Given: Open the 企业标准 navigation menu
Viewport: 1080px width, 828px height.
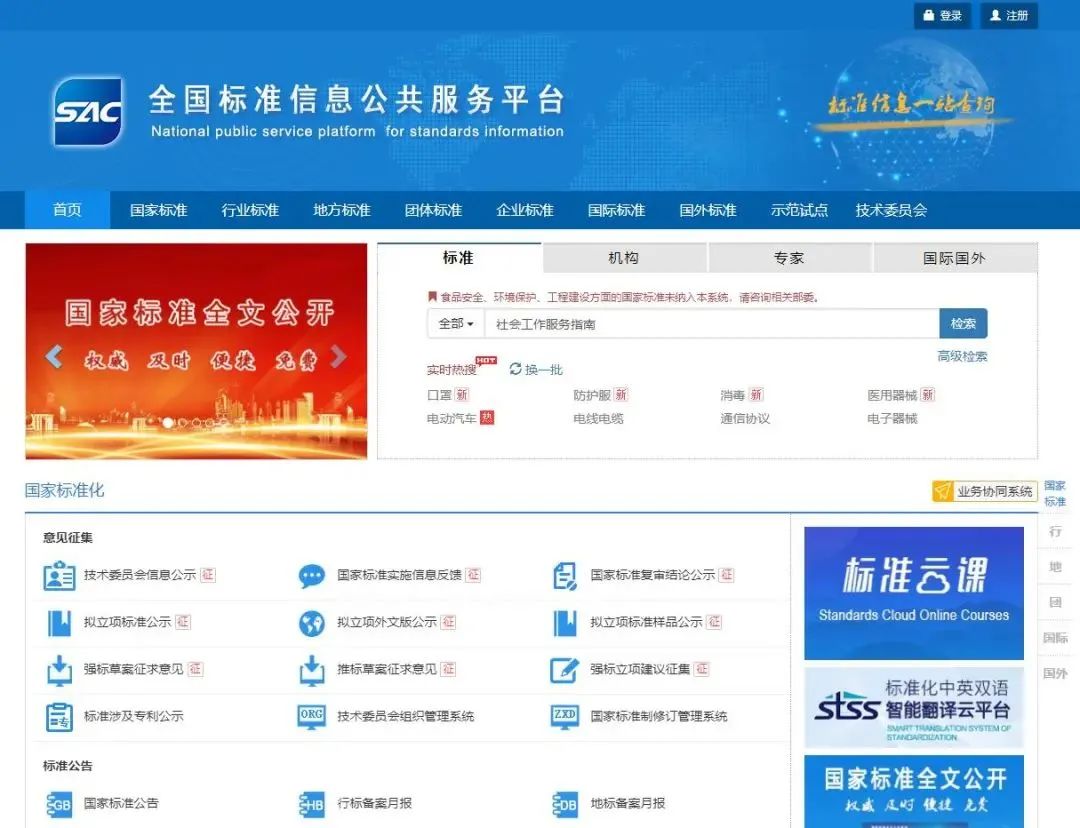Looking at the screenshot, I should 525,210.
